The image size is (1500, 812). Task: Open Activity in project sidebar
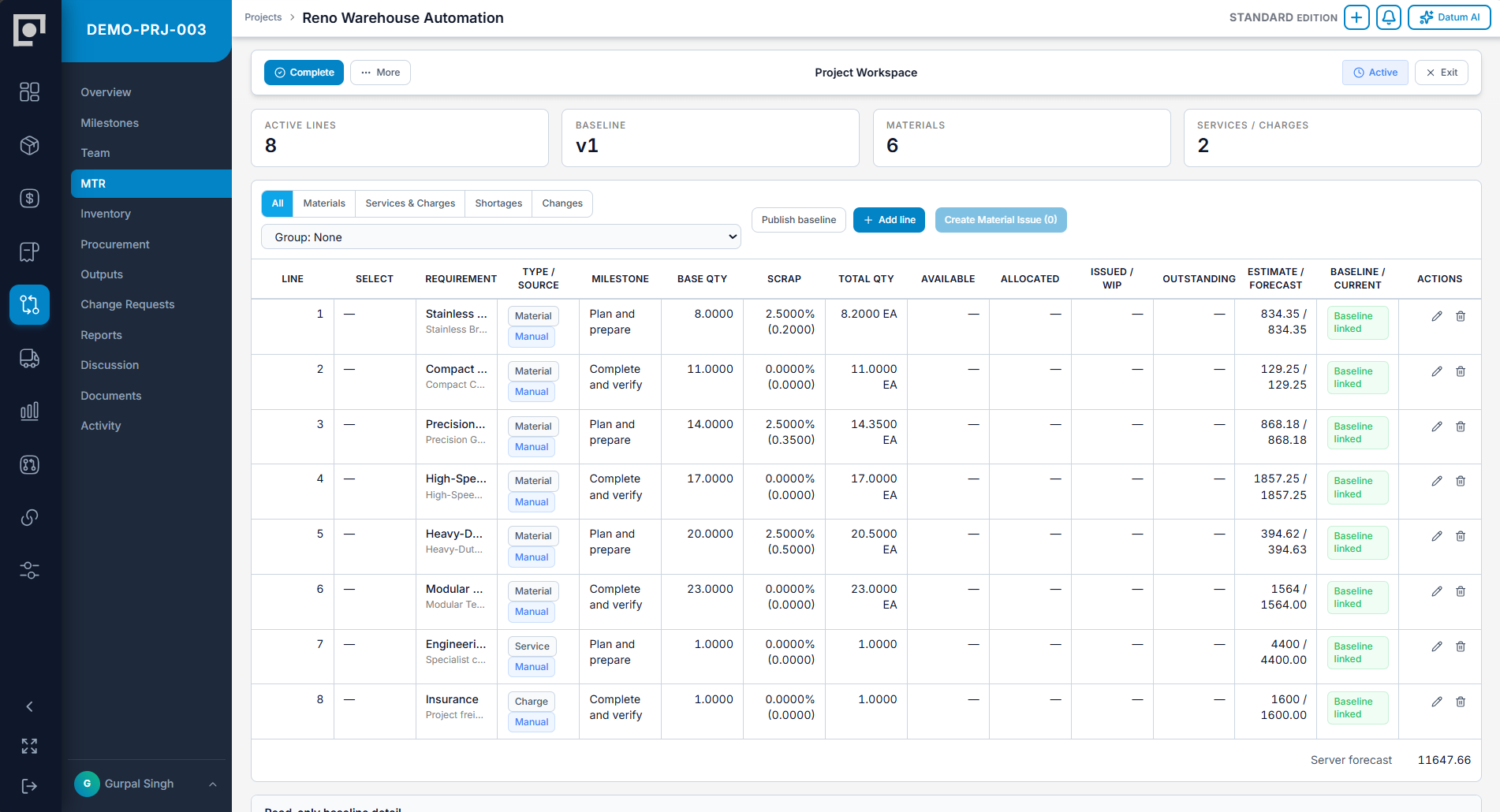pos(101,426)
